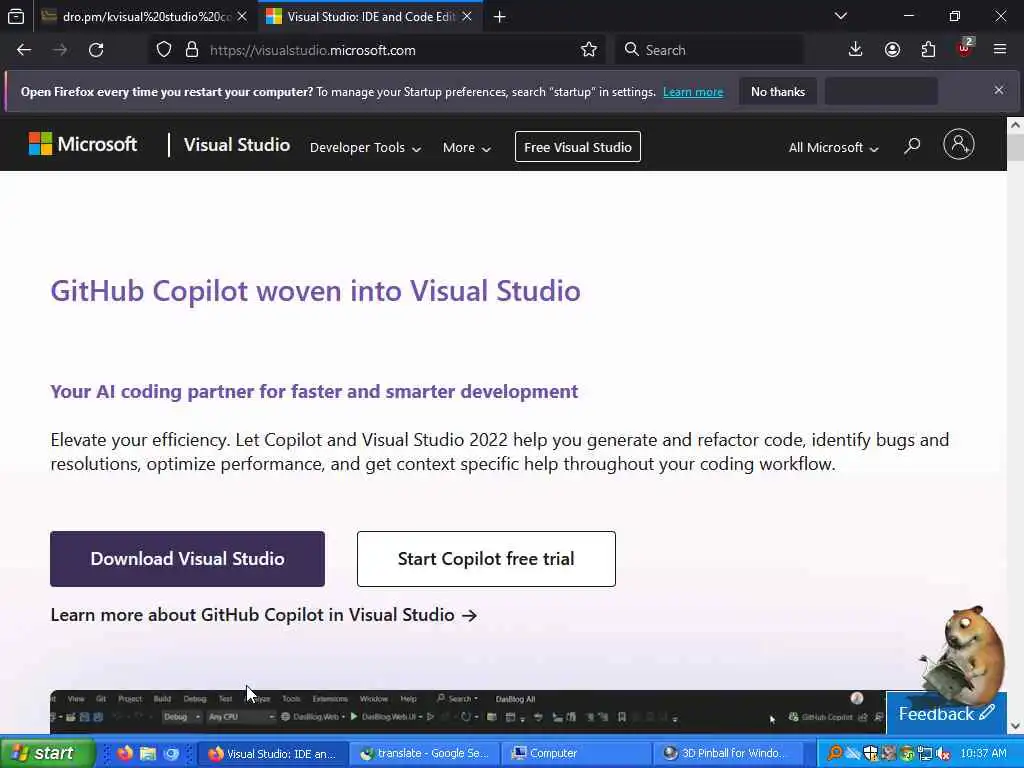
Task: Click the network computers tray icon
Action: [925, 753]
